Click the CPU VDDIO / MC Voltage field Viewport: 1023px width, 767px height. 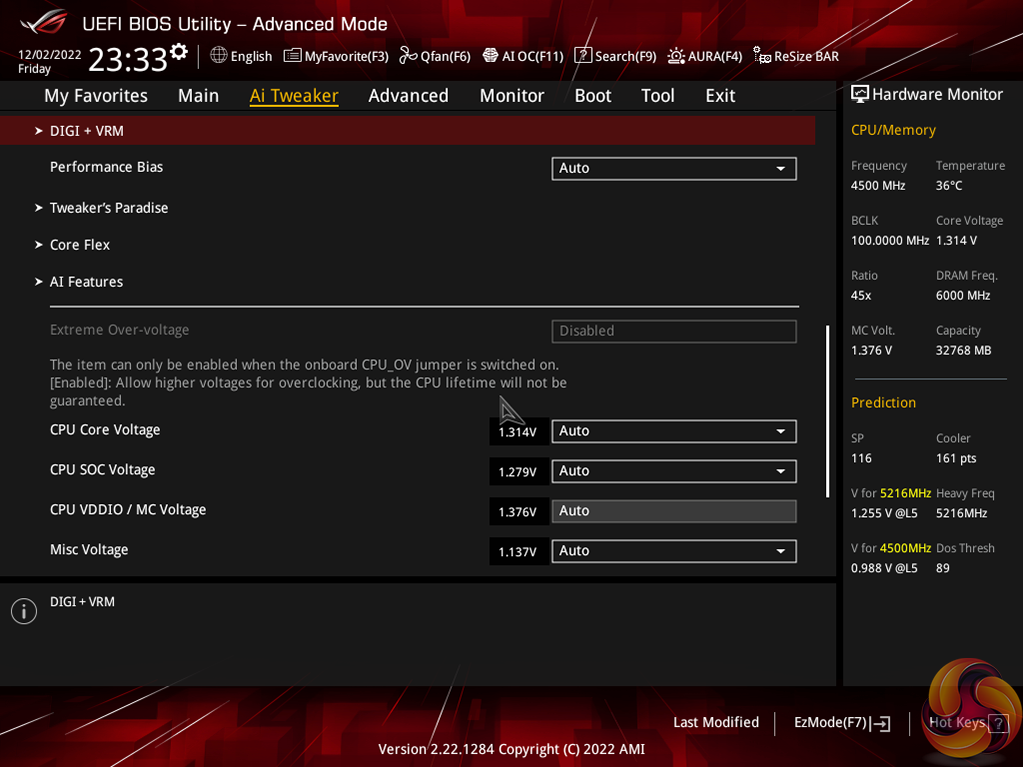(x=673, y=511)
